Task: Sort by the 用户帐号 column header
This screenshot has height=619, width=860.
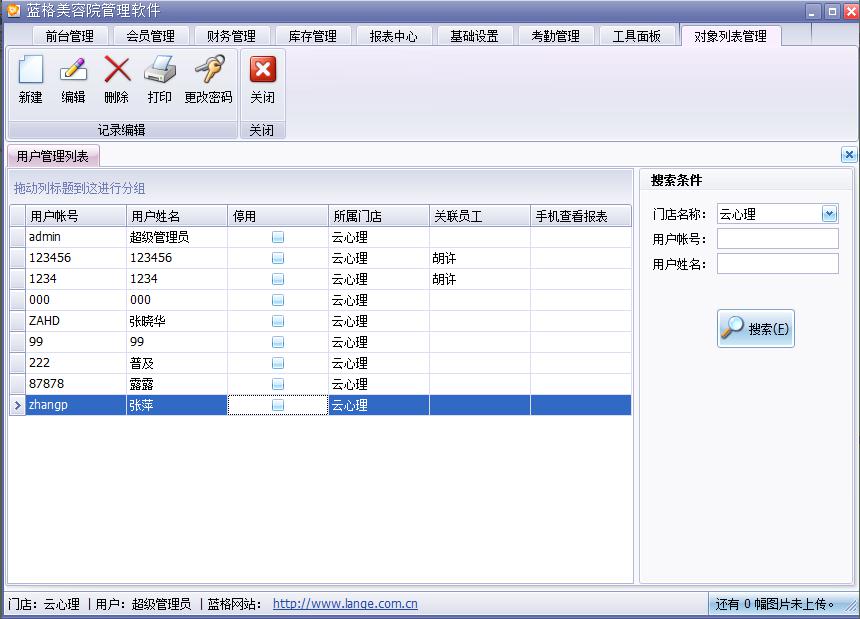Action: (x=76, y=216)
